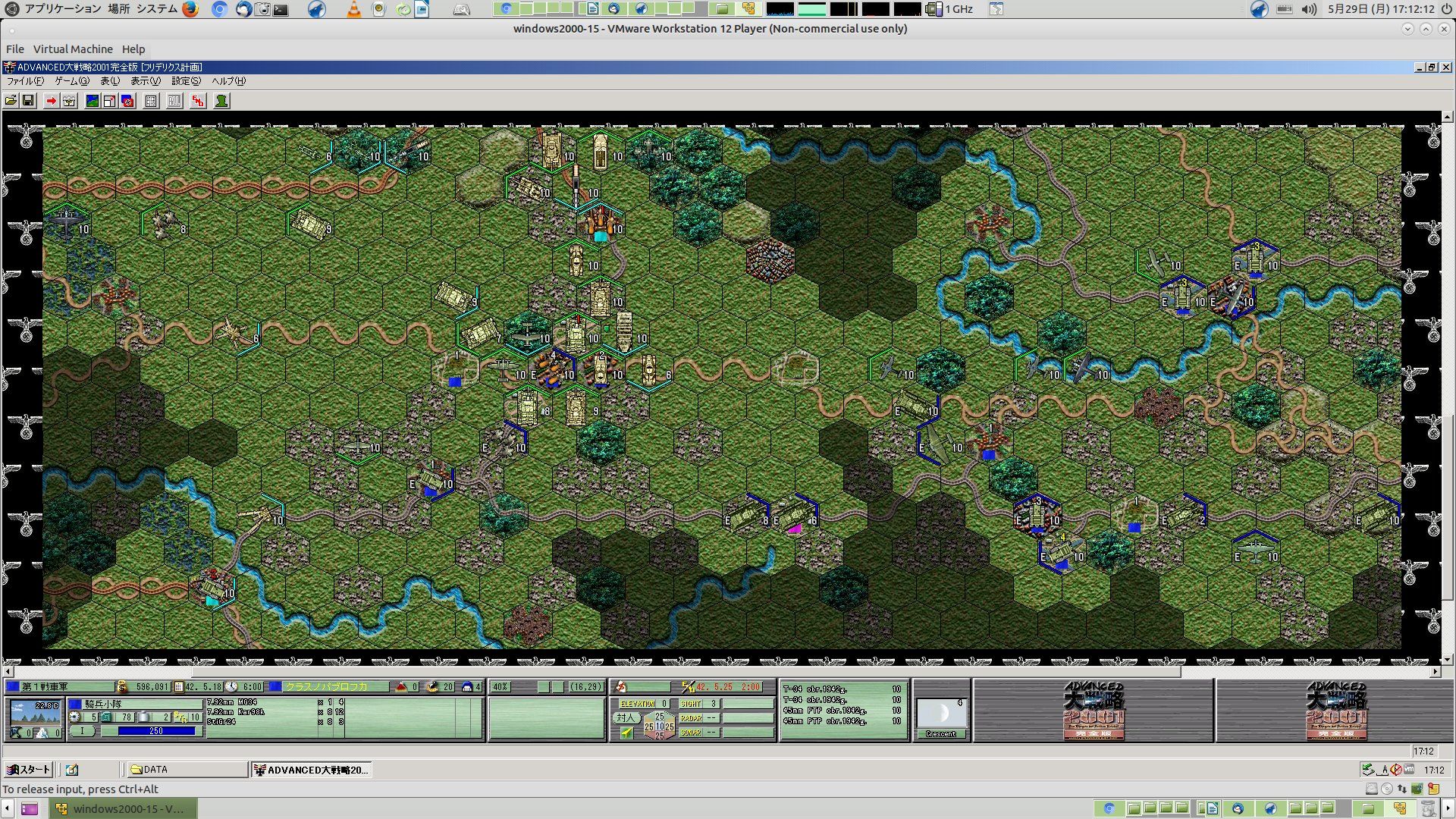Click the red city hex in map center

point(770,261)
